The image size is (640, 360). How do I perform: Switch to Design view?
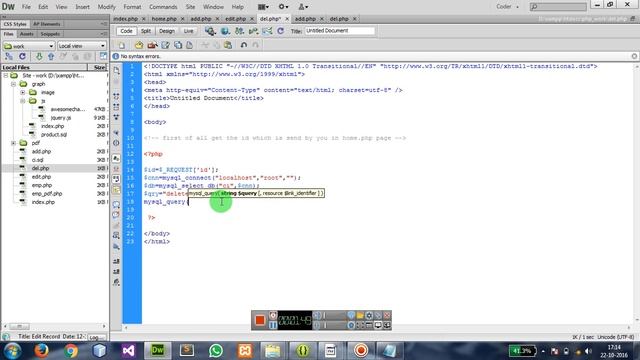point(167,31)
